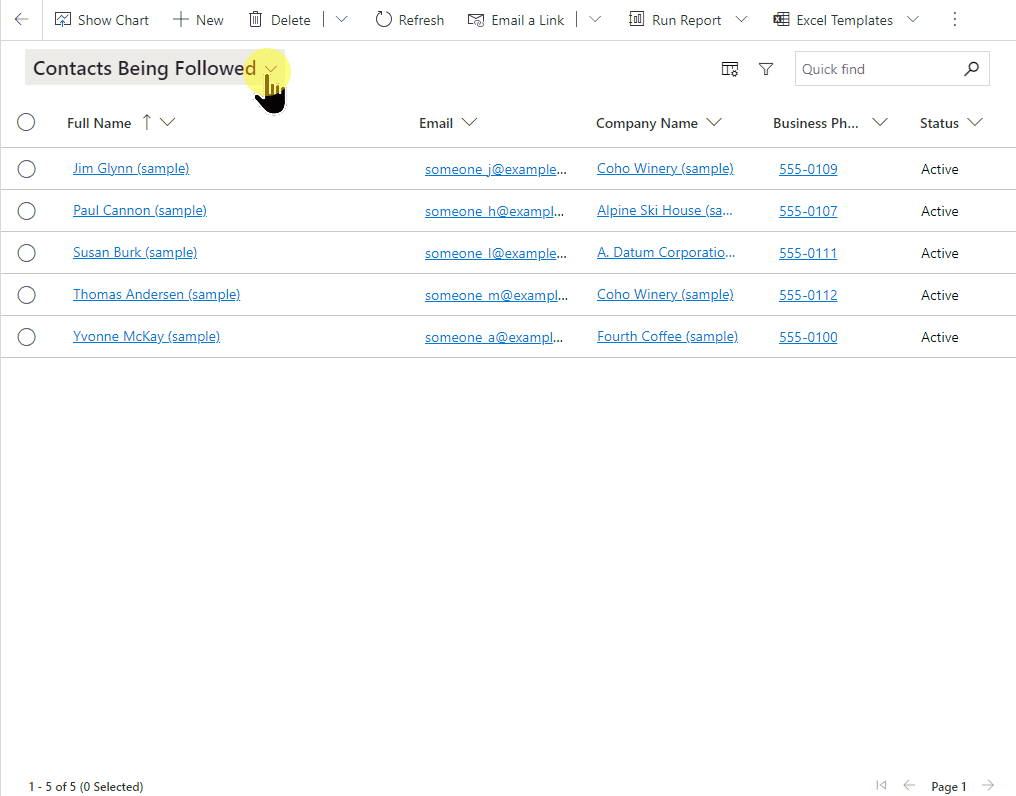Screen dimensions: 1016x796
Task: Open the Show Chart view
Action: pyautogui.click(x=101, y=19)
